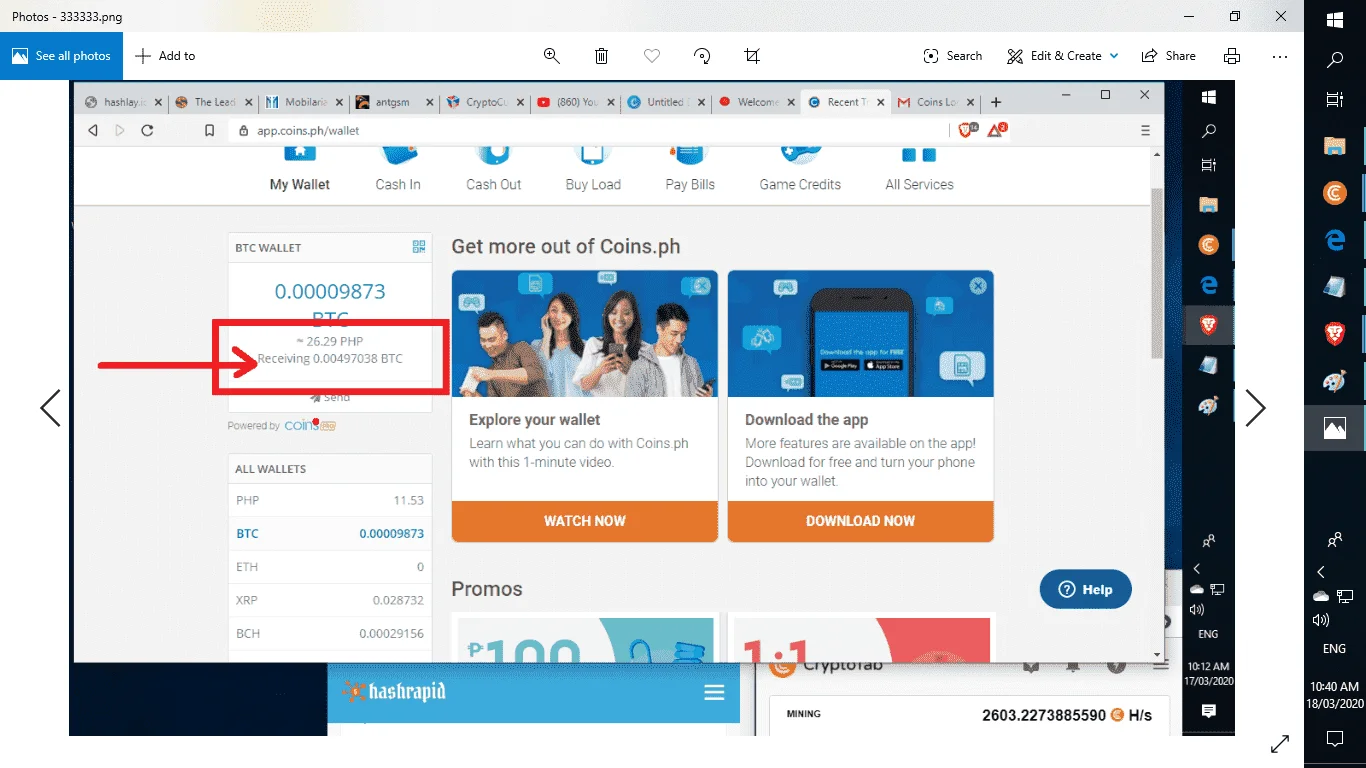
Task: Click Add to in Photos toolbar
Action: (166, 56)
